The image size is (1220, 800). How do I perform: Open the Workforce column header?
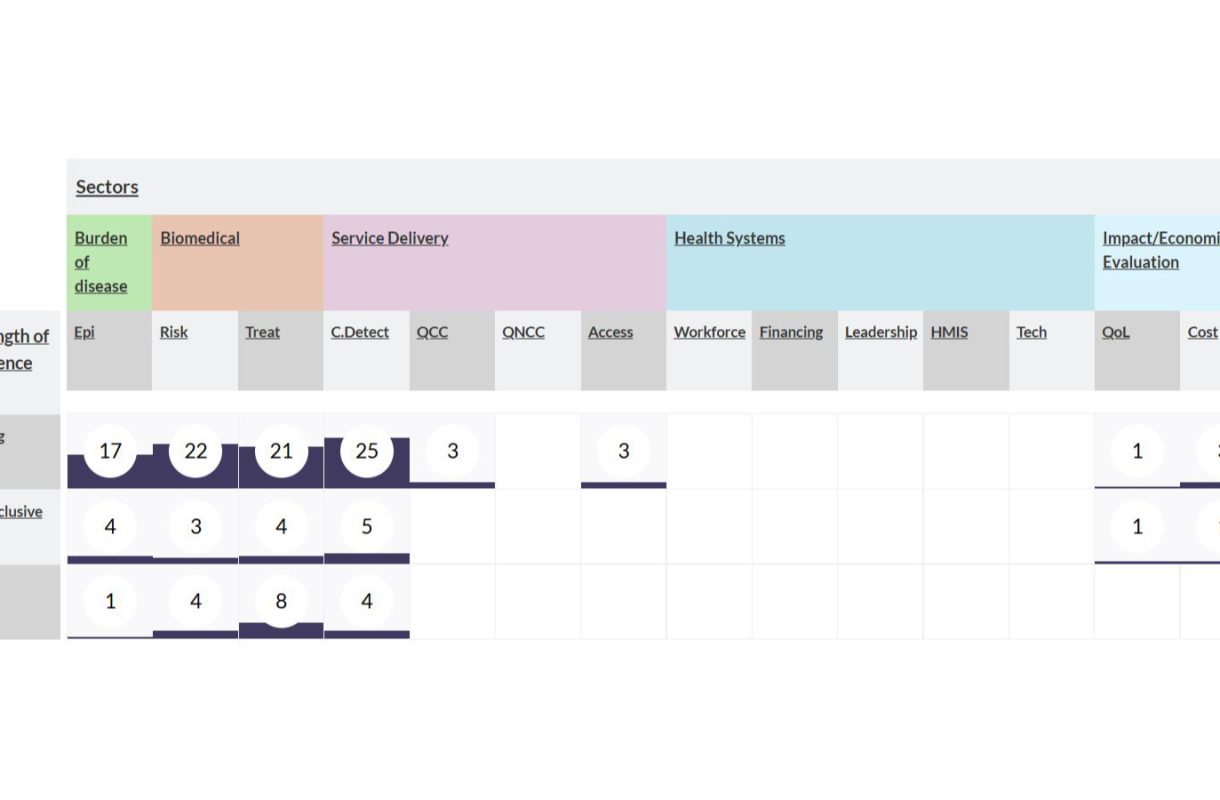pyautogui.click(x=710, y=332)
